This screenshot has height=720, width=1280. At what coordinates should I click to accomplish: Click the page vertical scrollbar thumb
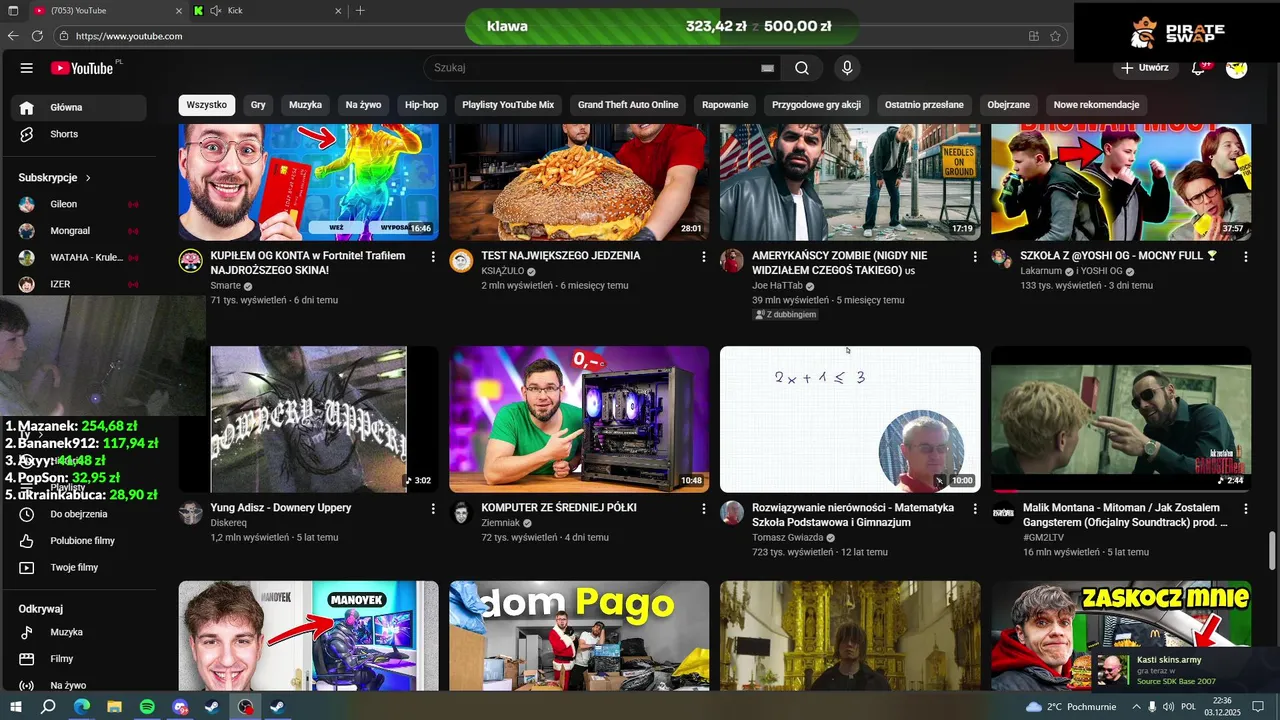[1273, 550]
